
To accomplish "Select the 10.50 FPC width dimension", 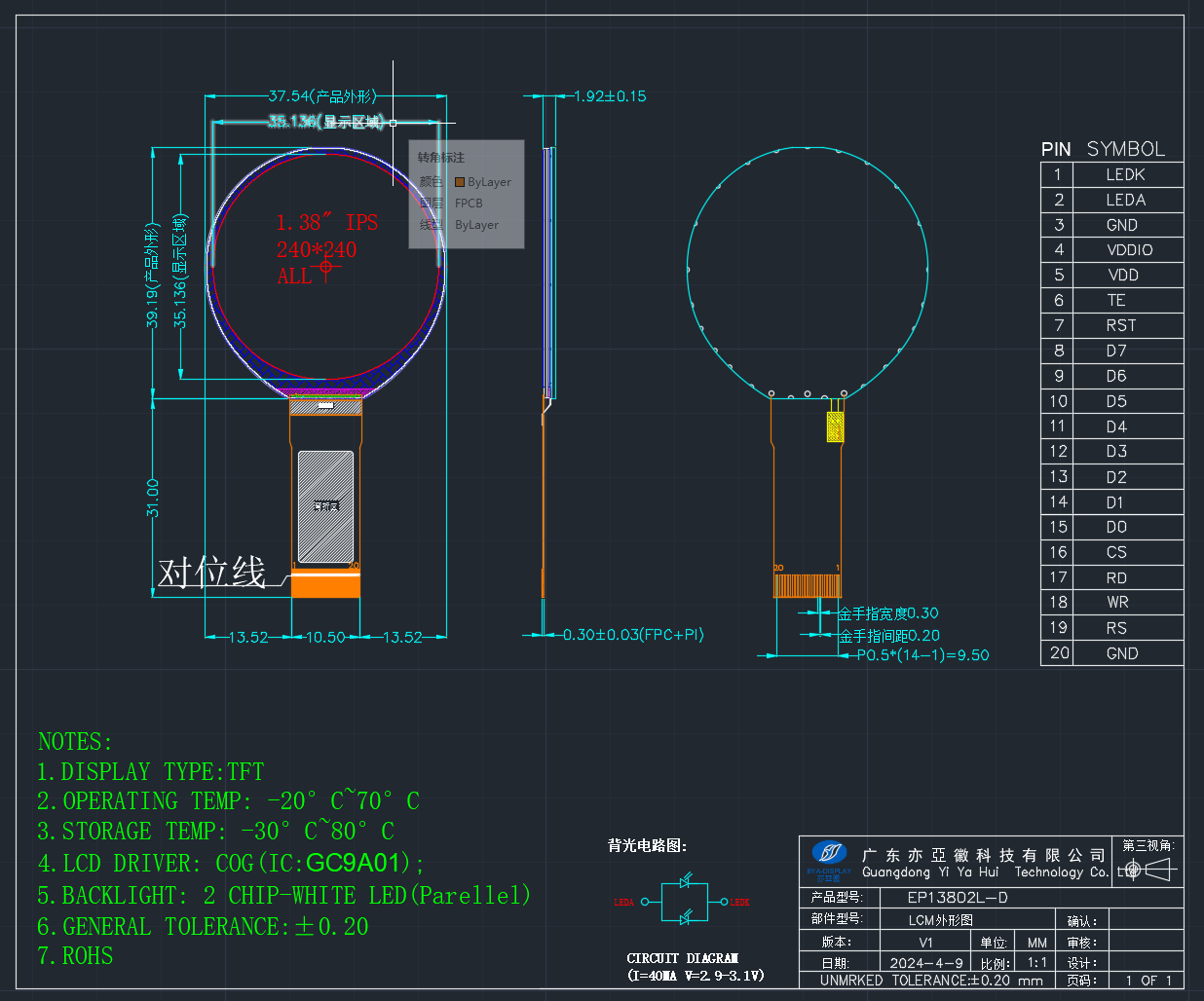I will (x=325, y=637).
